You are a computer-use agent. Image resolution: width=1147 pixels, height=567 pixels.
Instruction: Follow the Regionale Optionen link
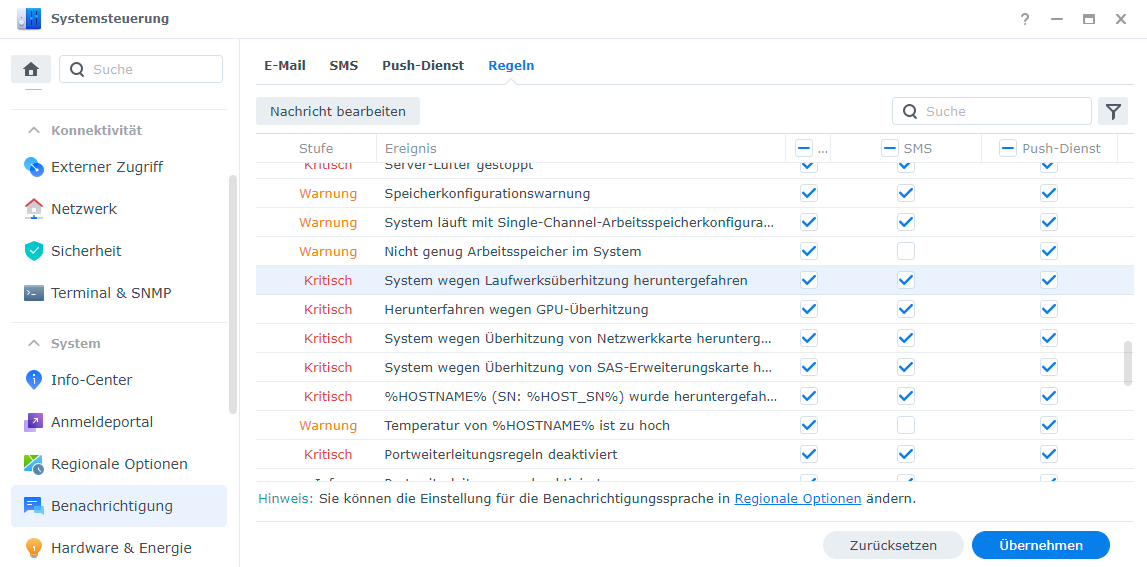pos(797,498)
